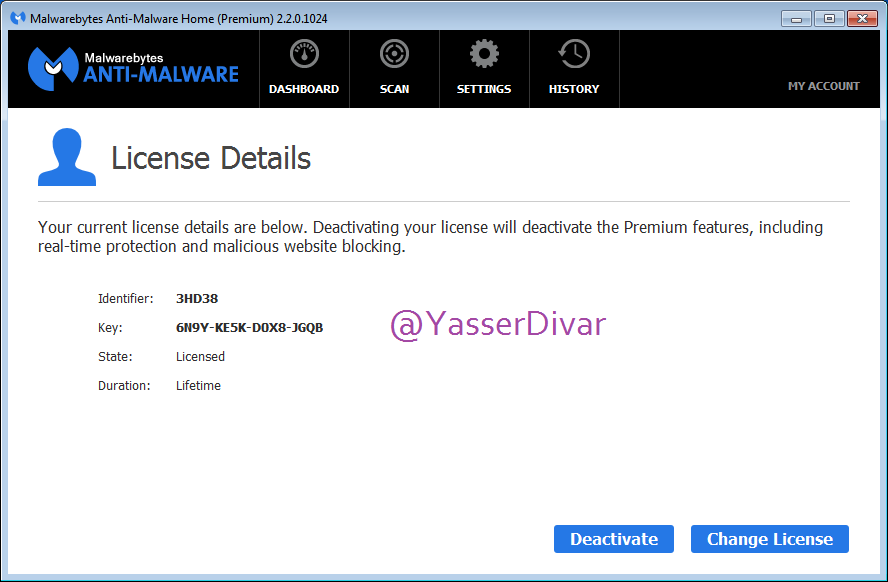Click the License Details heading
Screen dimensions: 888x582
[211, 158]
